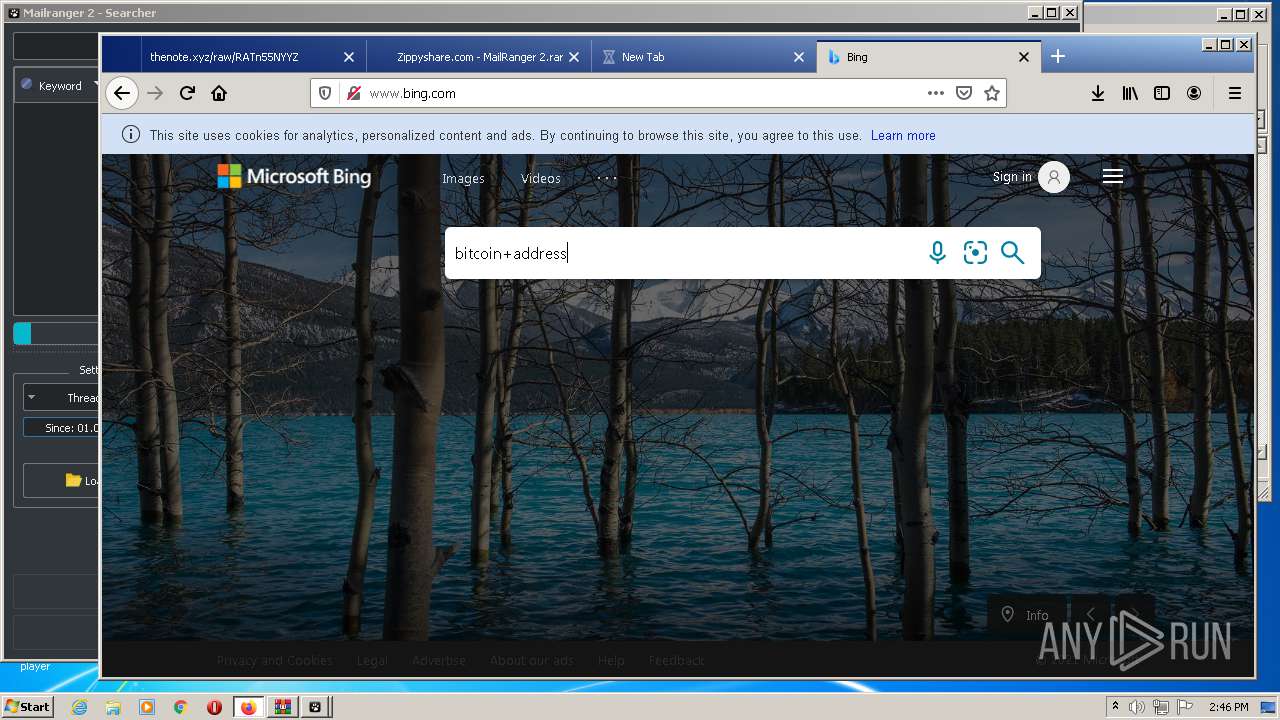Open Windows Start menu
Screen dimensions: 1280x720
27,707
